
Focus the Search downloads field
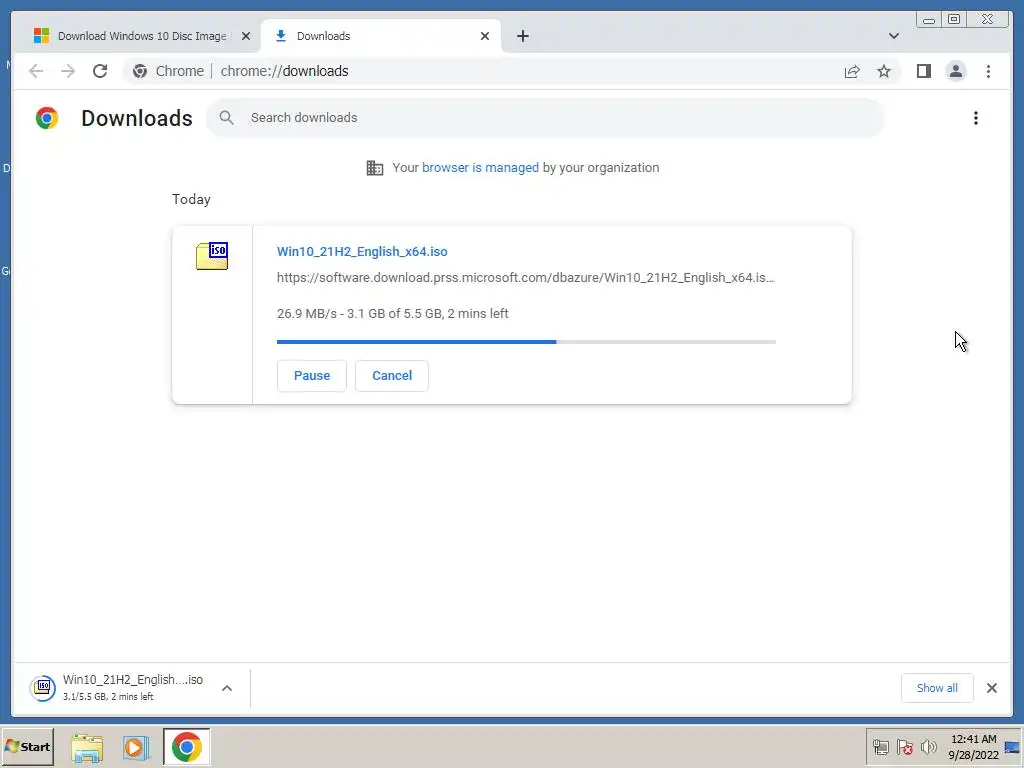(545, 118)
